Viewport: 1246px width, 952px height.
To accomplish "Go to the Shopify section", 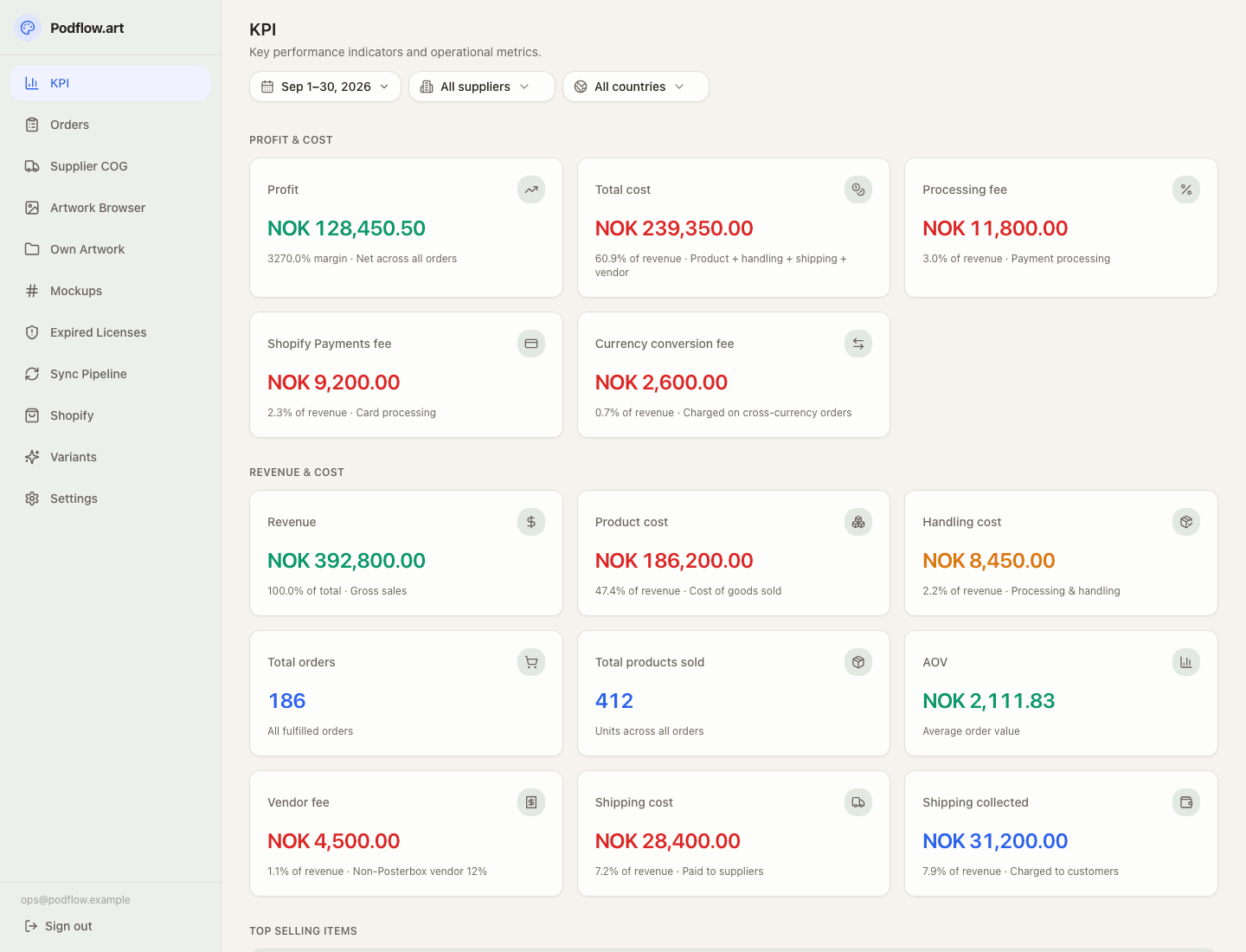I will coord(111,415).
